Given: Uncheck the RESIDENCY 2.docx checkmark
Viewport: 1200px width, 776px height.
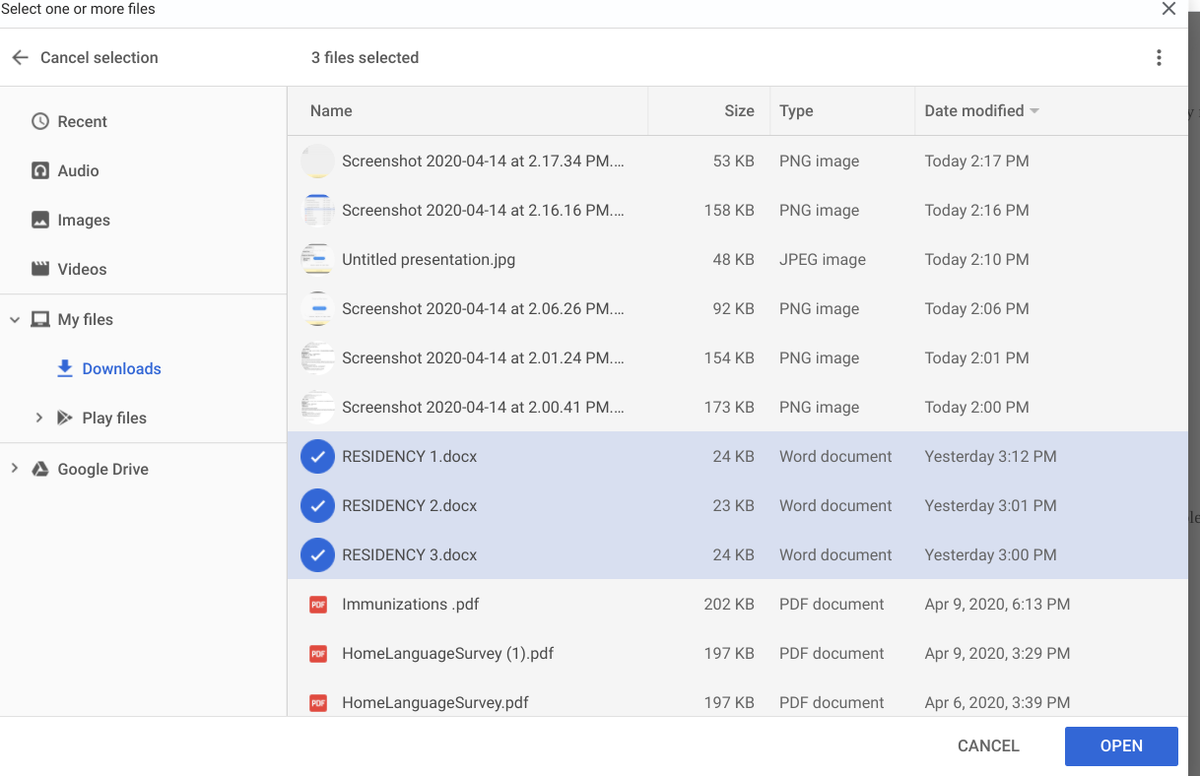Looking at the screenshot, I should [x=317, y=505].
